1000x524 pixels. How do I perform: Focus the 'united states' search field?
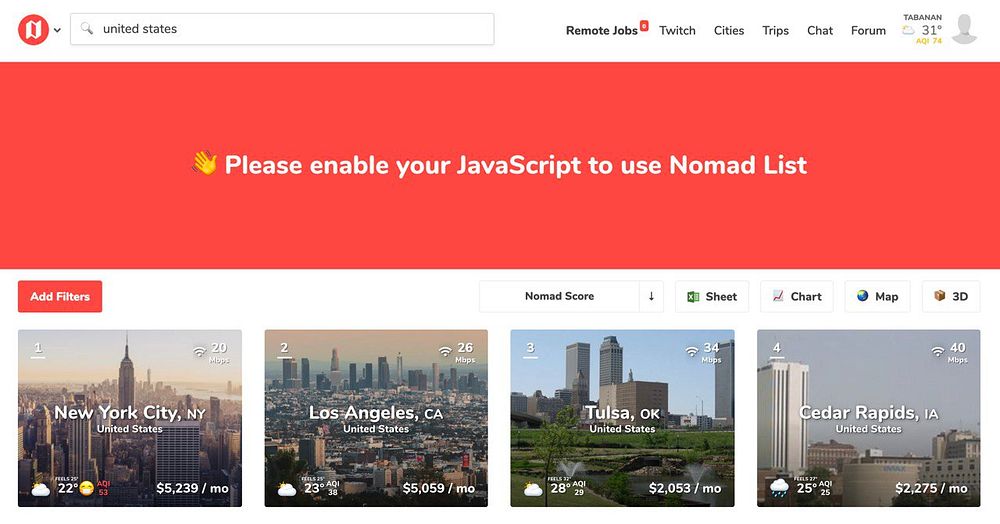[x=282, y=29]
